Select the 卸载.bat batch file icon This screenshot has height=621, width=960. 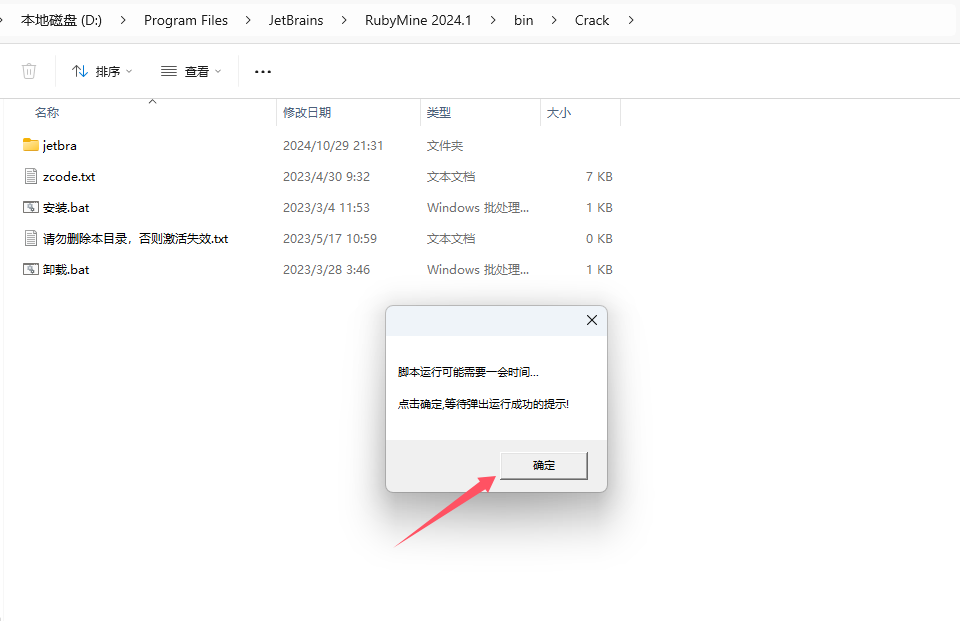tap(31, 269)
